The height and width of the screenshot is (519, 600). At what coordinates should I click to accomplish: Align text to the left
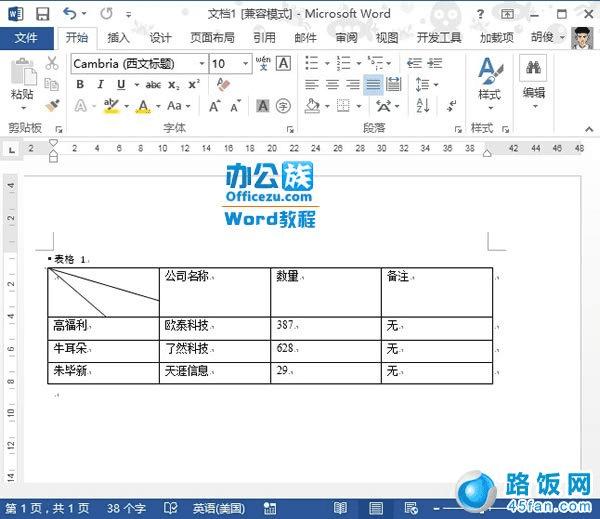pyautogui.click(x=311, y=84)
